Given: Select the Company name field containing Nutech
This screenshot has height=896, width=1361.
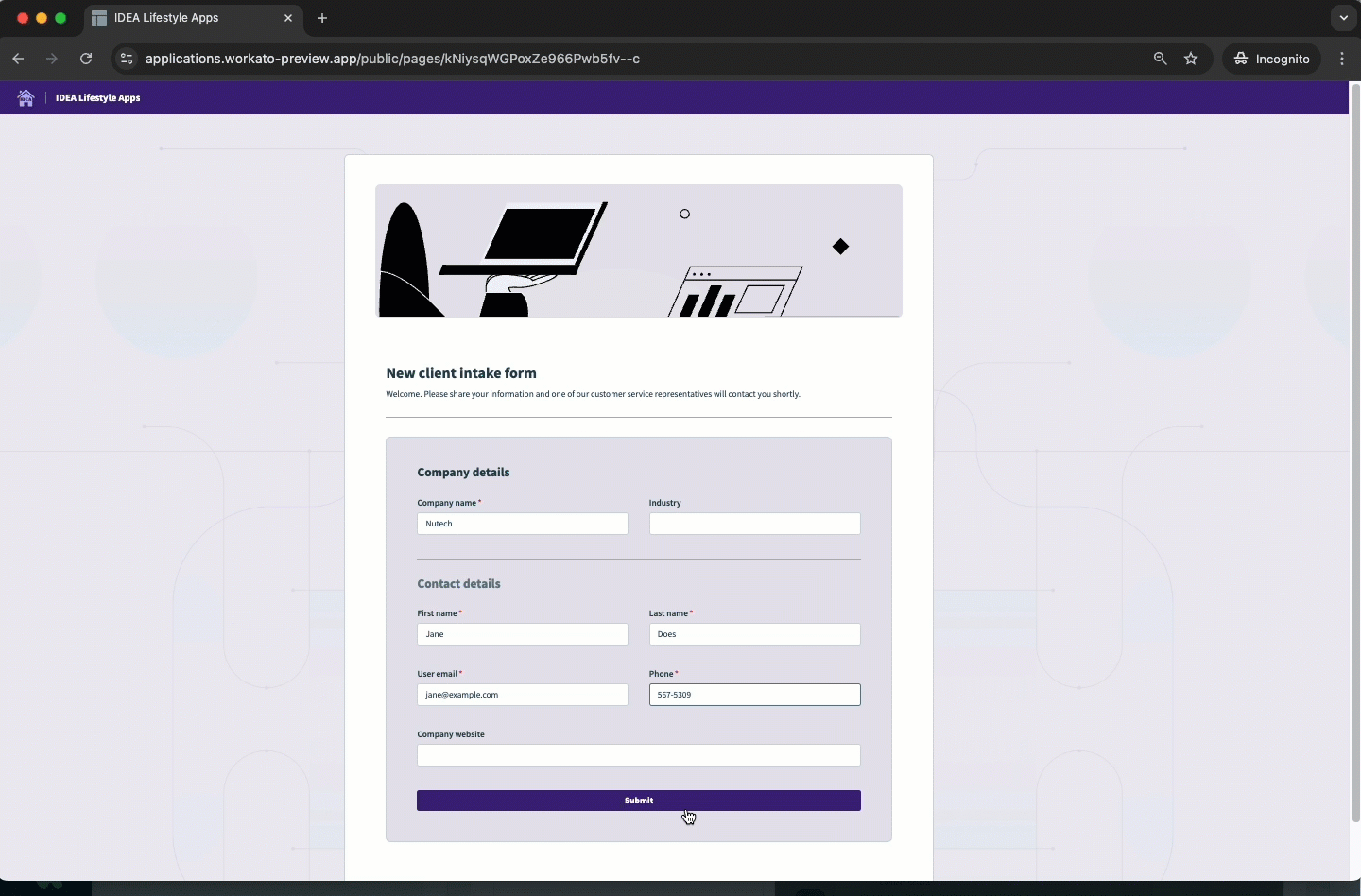Looking at the screenshot, I should [x=523, y=524].
